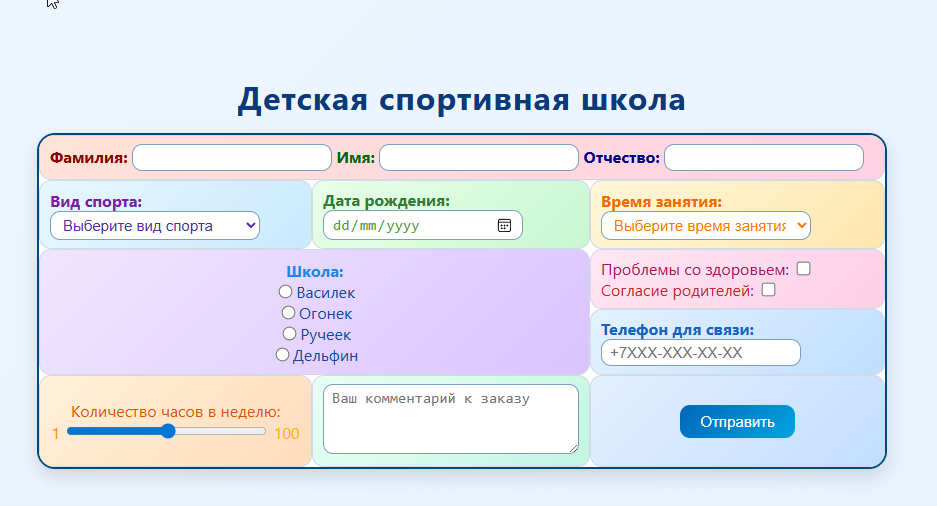Click the Вид спорта: label
The height and width of the screenshot is (506, 937).
tap(96, 202)
